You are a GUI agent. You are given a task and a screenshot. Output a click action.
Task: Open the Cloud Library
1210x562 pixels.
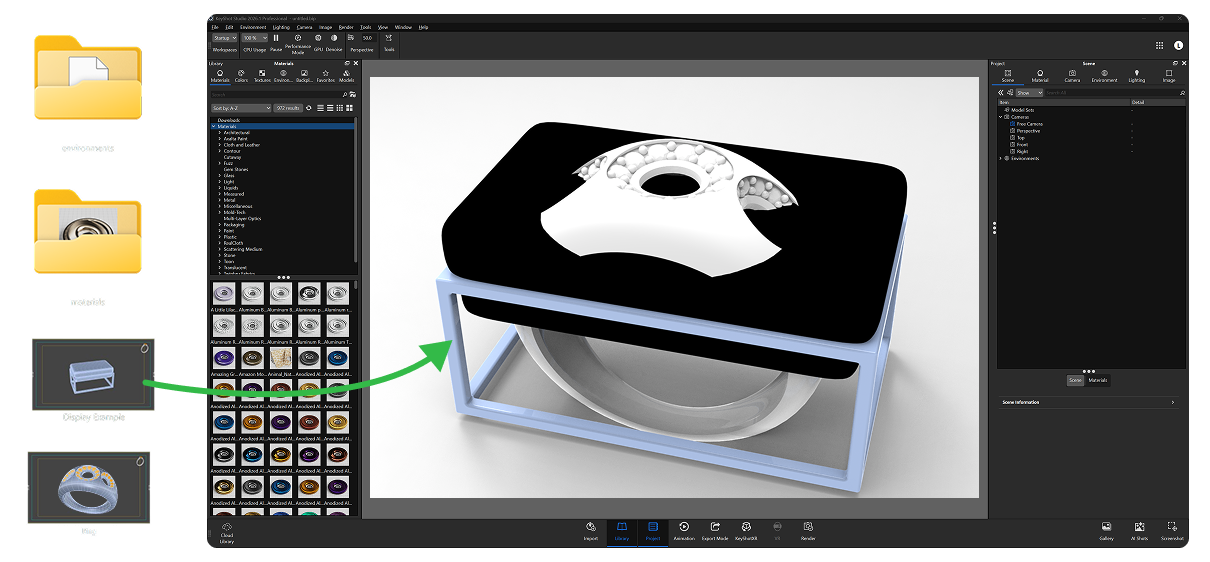pos(227,531)
